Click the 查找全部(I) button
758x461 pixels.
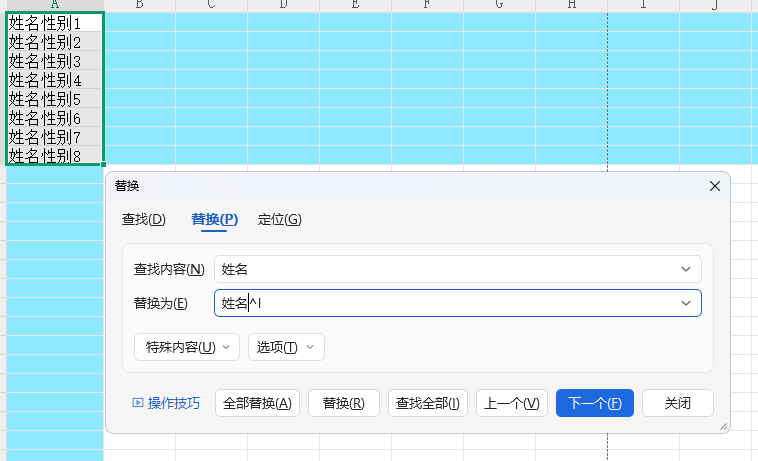point(428,403)
